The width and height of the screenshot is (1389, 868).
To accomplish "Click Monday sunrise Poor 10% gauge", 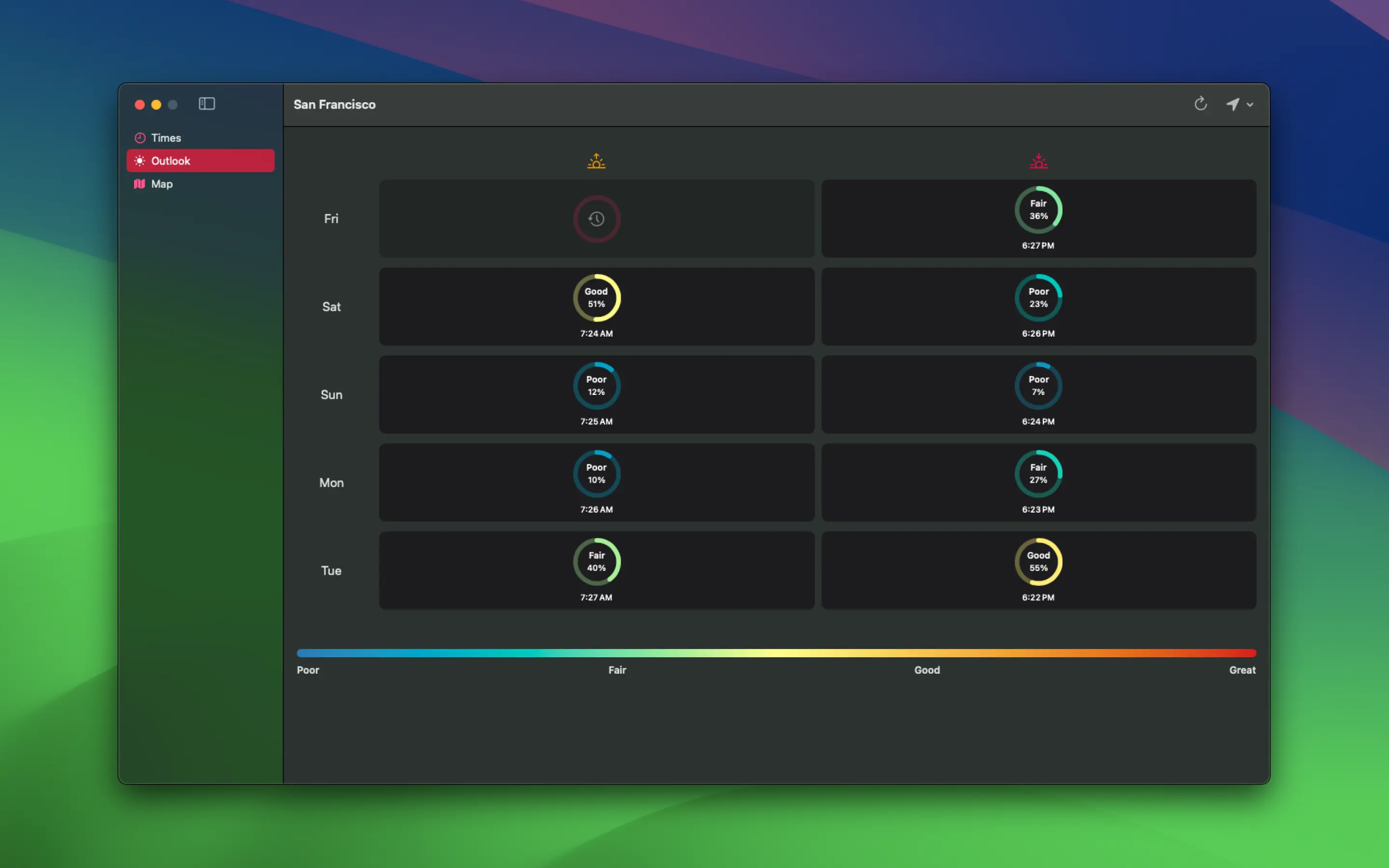I will 596,474.
